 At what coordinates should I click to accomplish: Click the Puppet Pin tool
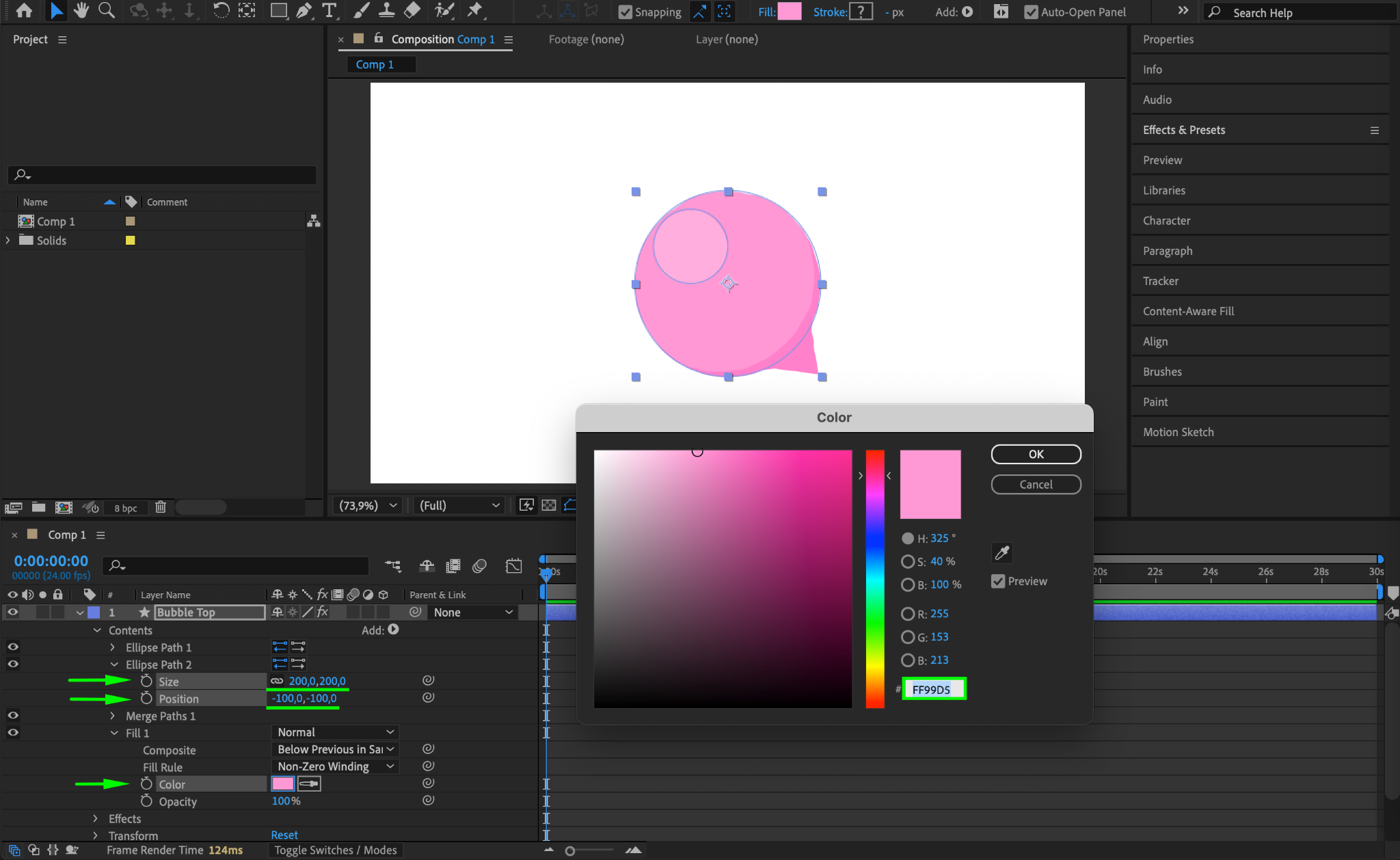(474, 11)
